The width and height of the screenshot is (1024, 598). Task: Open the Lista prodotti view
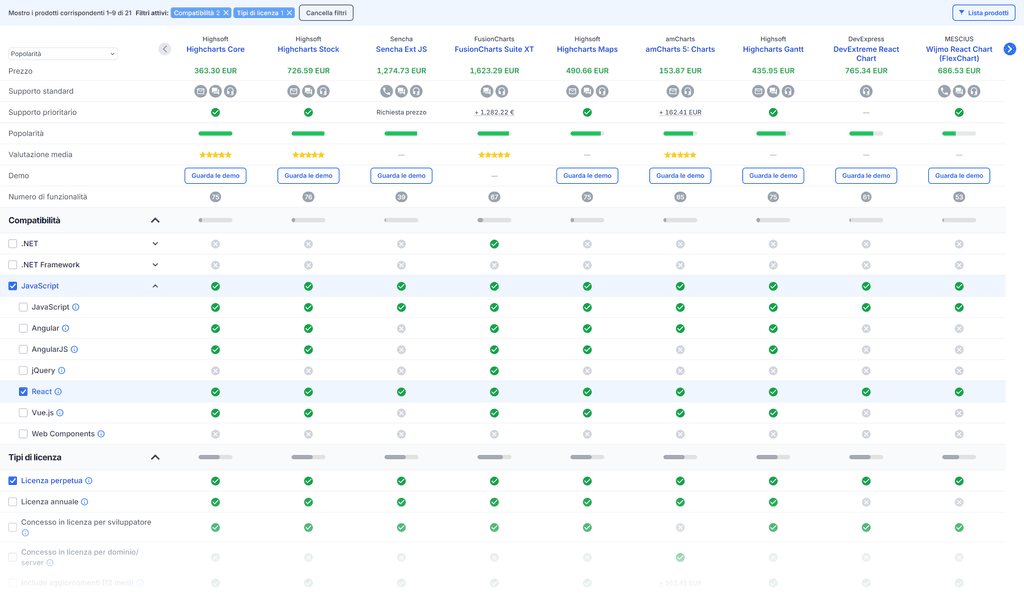(x=984, y=13)
